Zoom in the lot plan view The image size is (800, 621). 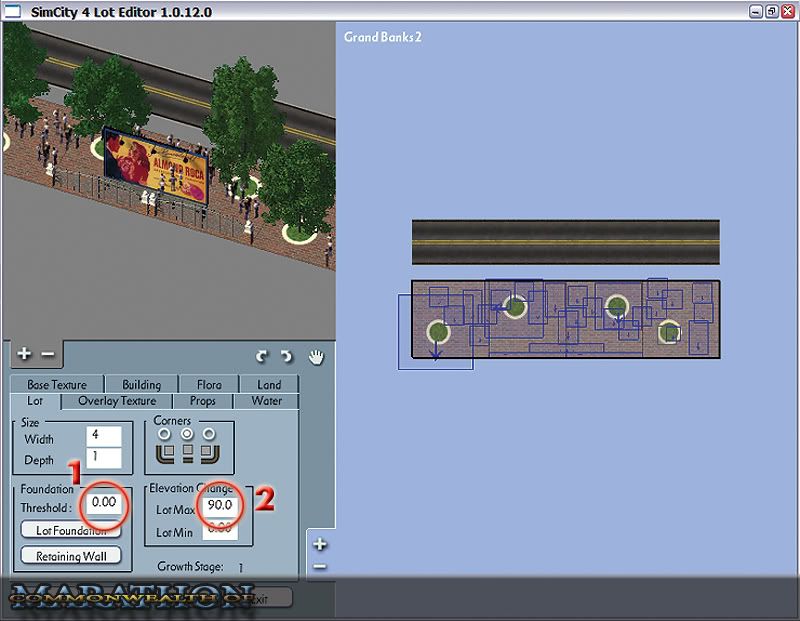319,544
